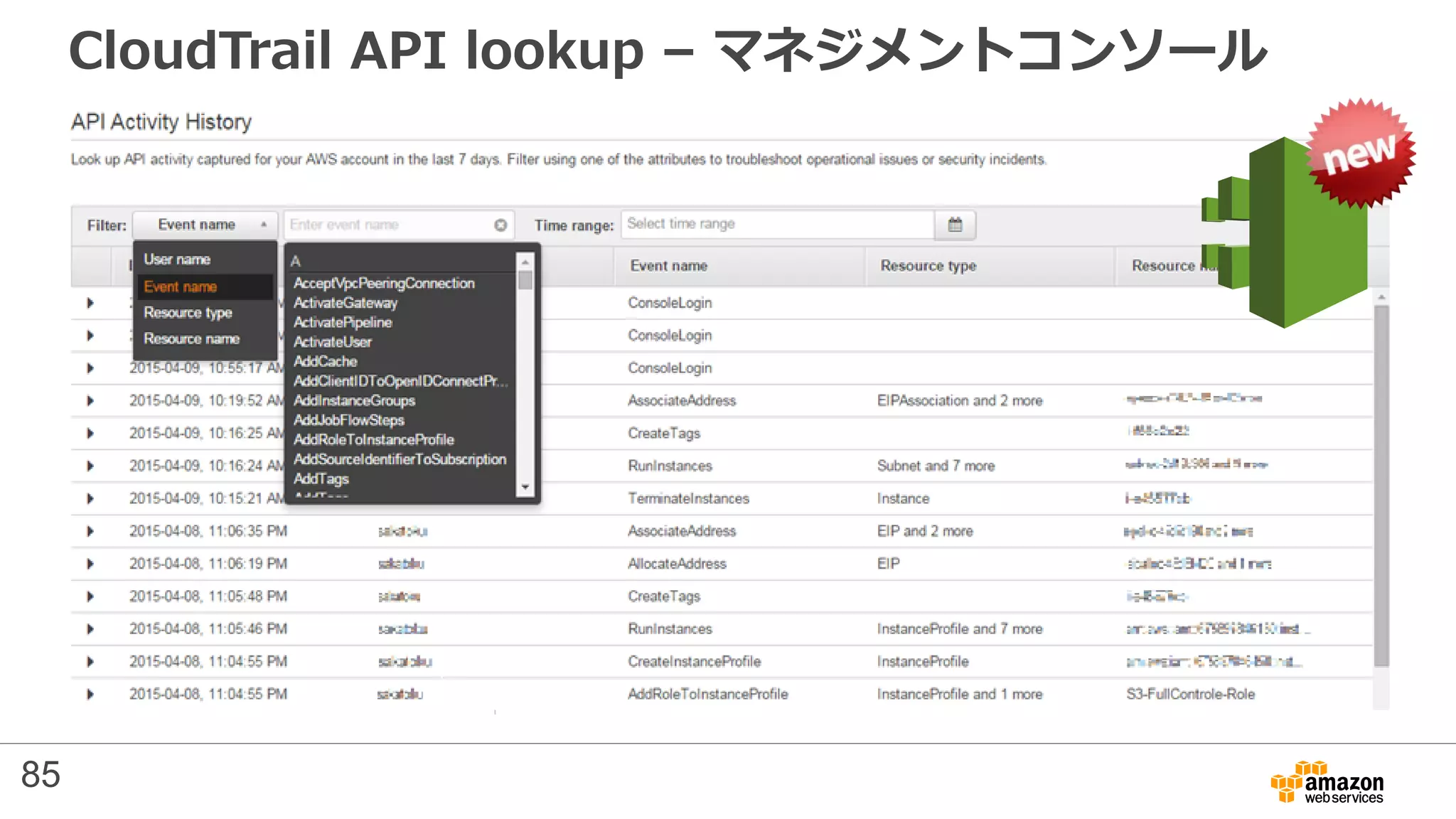Expand the AddRoleToInstanceProfile event row
Viewport: 1456px width, 819px height.
tap(90, 695)
